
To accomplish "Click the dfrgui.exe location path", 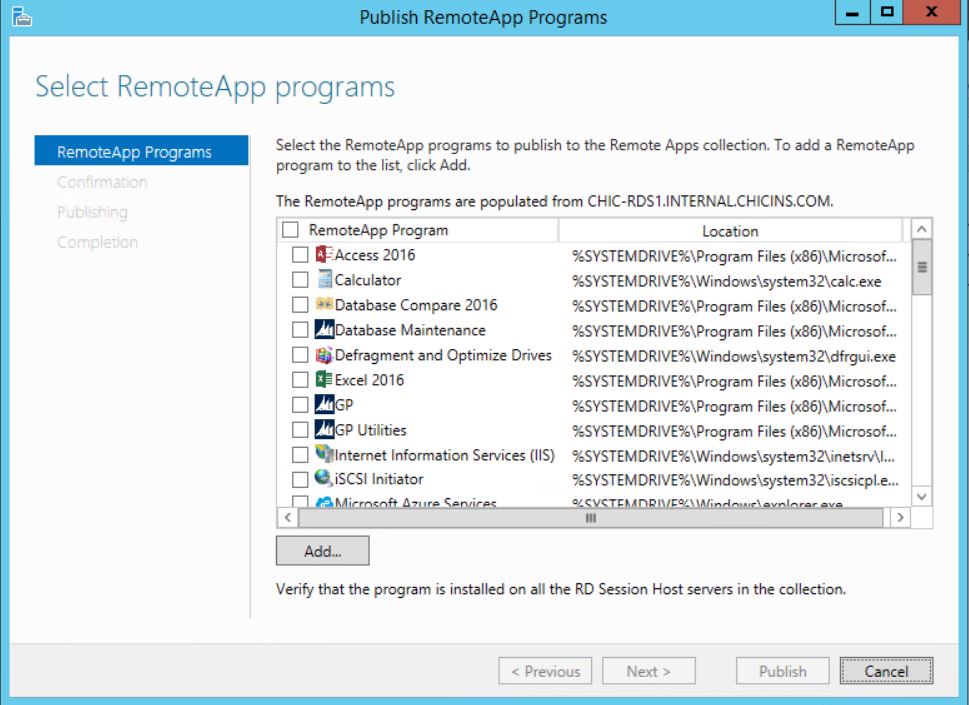I will tap(734, 356).
